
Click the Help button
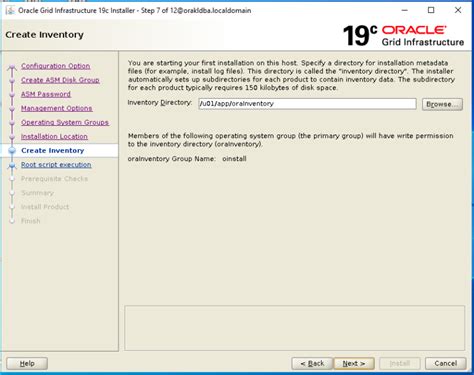click(x=27, y=363)
